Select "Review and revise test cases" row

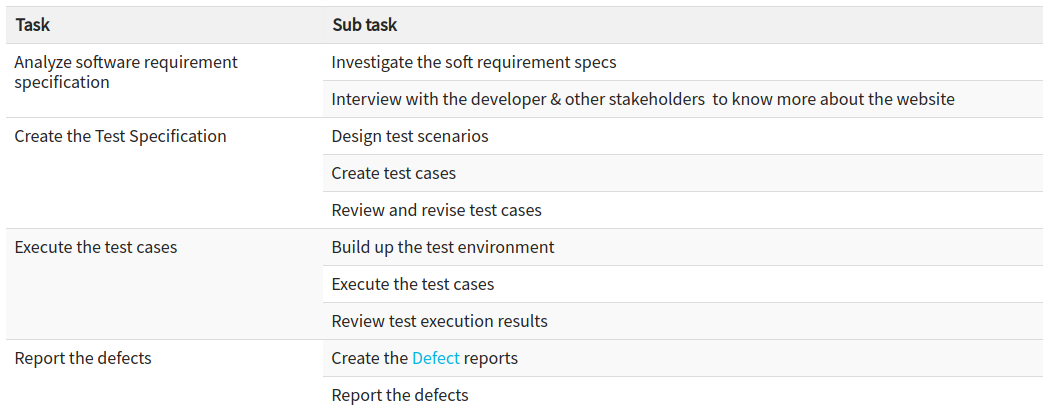tap(436, 210)
